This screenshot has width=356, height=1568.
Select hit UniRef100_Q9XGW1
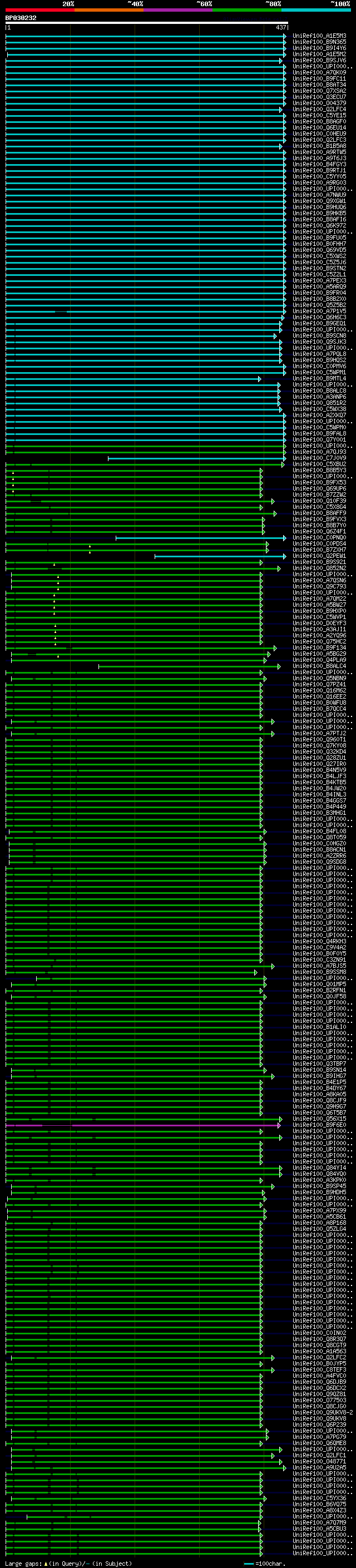click(x=319, y=201)
